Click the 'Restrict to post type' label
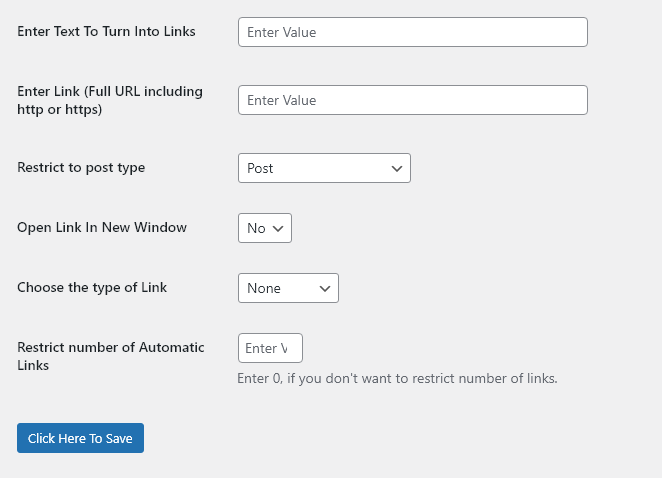Viewport: 662px width, 478px height. (x=81, y=168)
